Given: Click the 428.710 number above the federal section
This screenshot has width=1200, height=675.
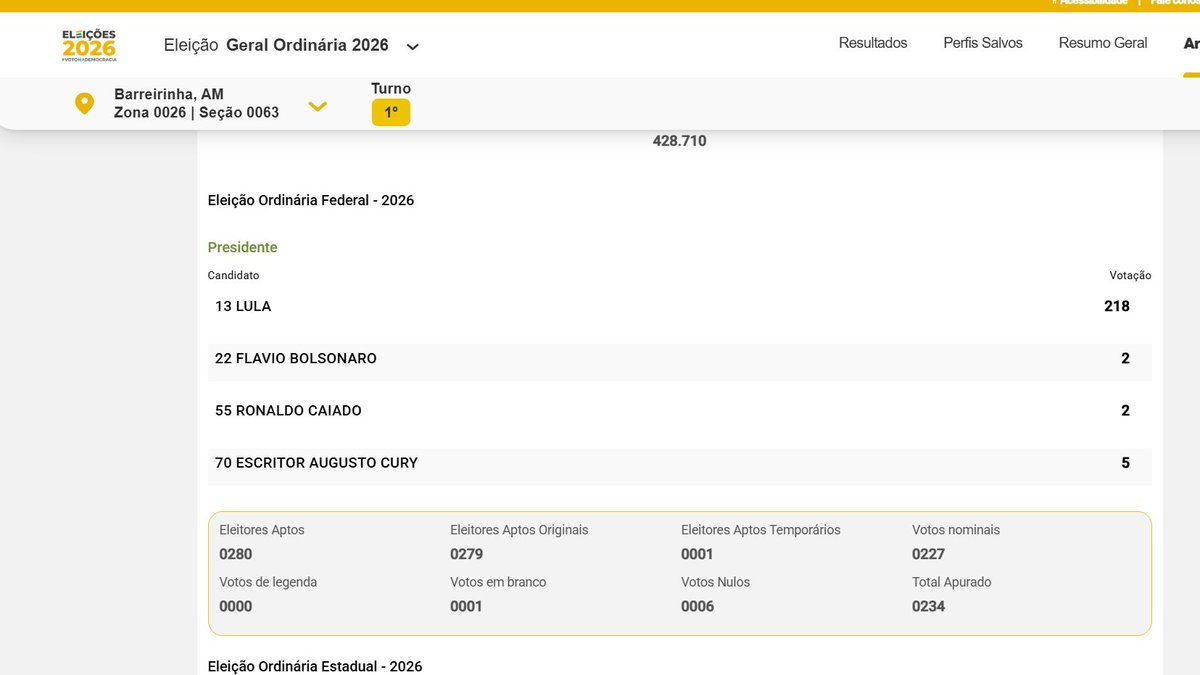Looking at the screenshot, I should tap(680, 141).
